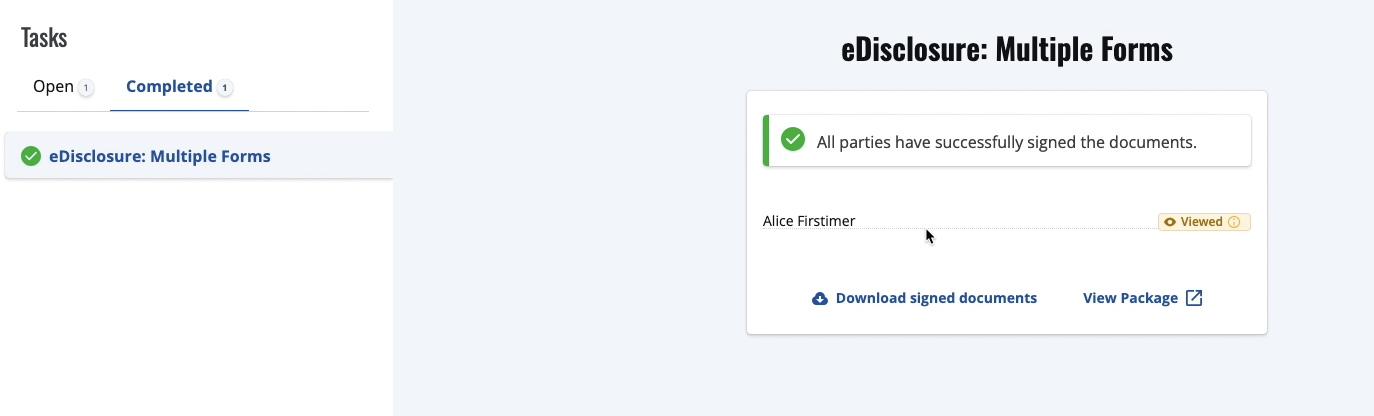Click the green bar at the banner's left edge
Viewport: 1374px width, 416px height.
766,140
